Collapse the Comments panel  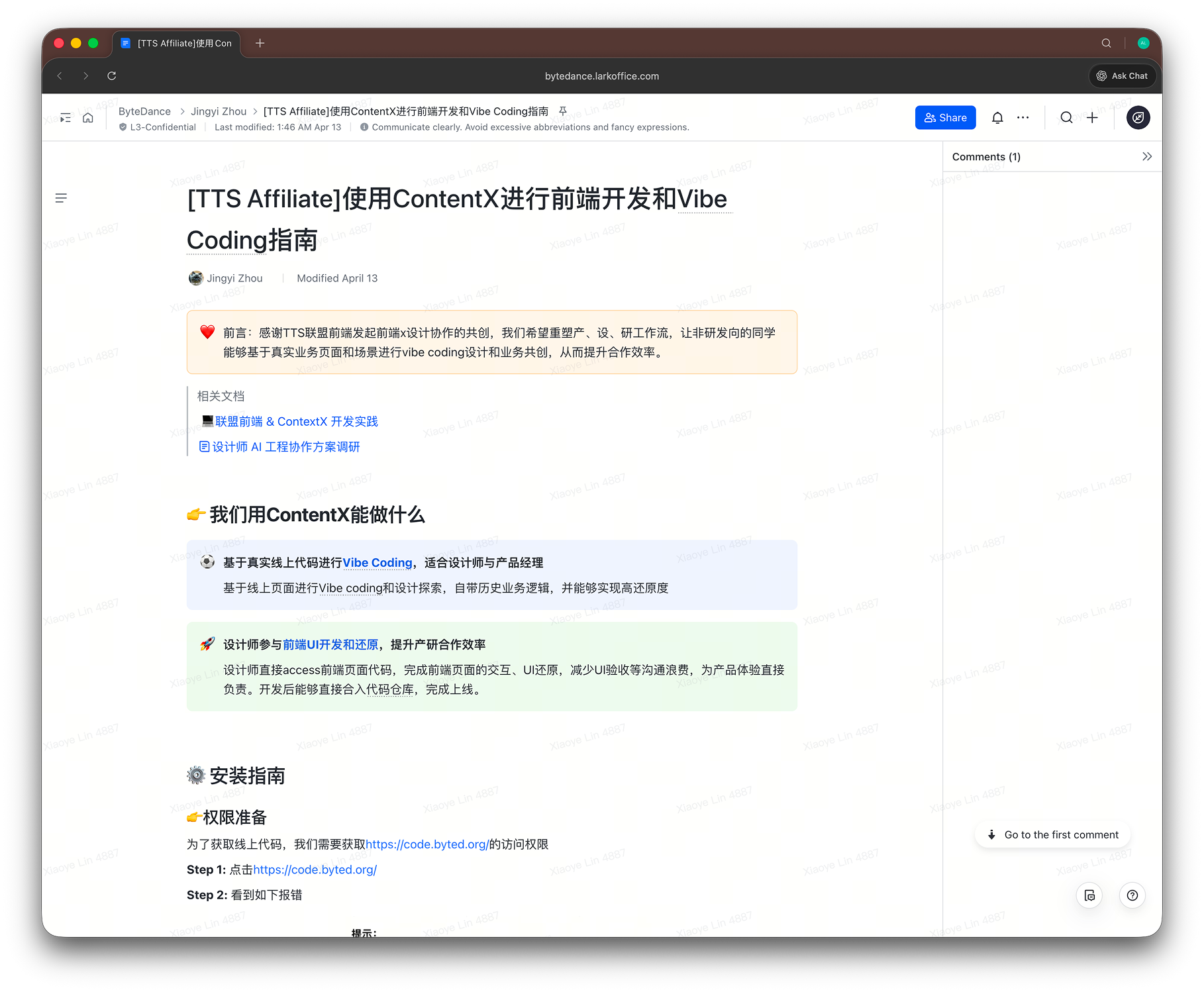click(1147, 157)
